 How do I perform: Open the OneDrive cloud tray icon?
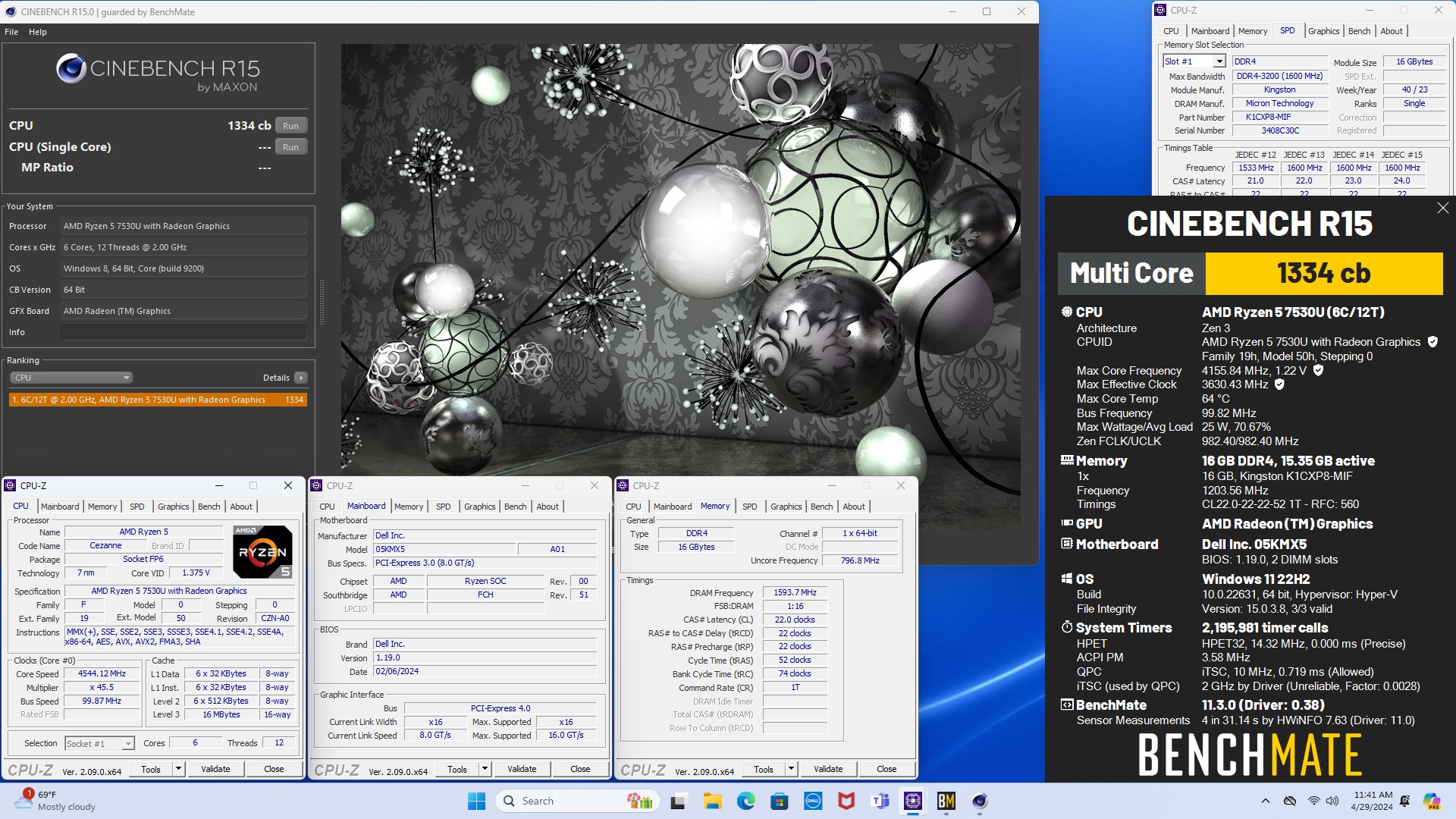click(1290, 801)
